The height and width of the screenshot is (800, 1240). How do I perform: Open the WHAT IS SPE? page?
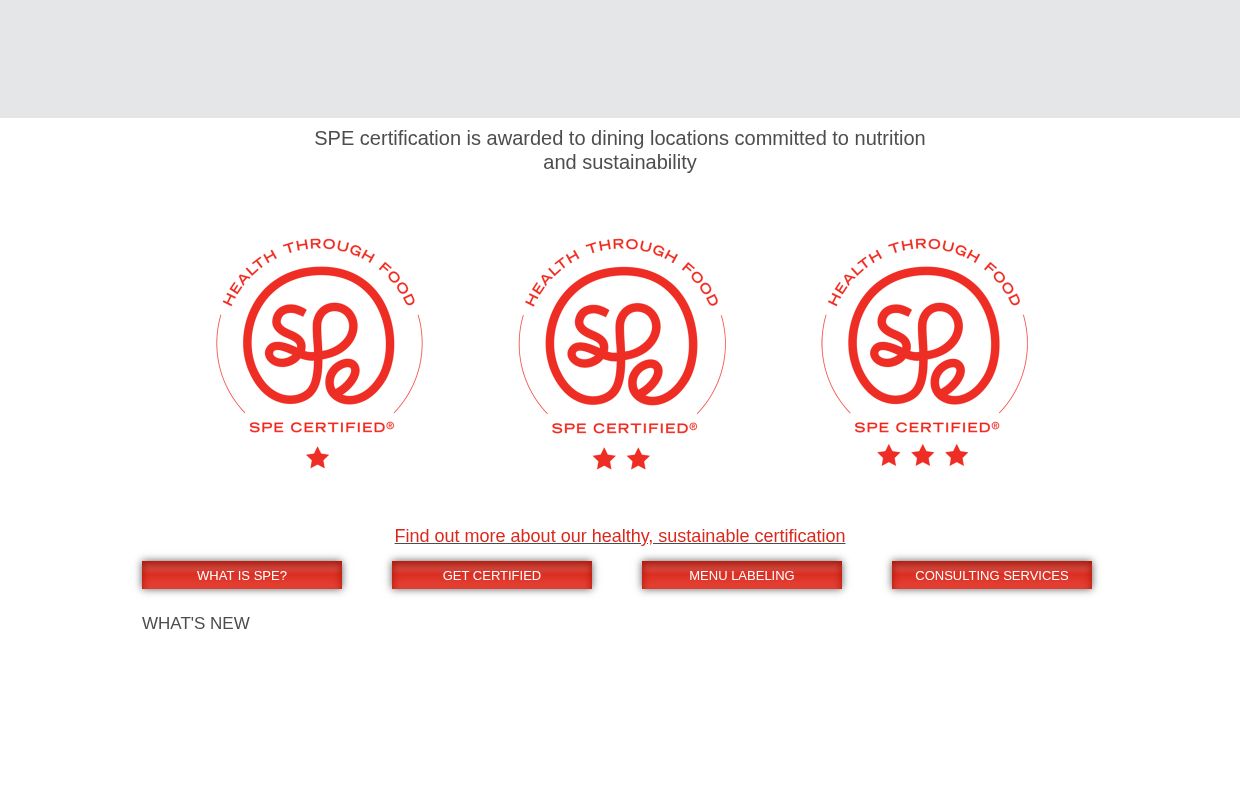point(241,575)
